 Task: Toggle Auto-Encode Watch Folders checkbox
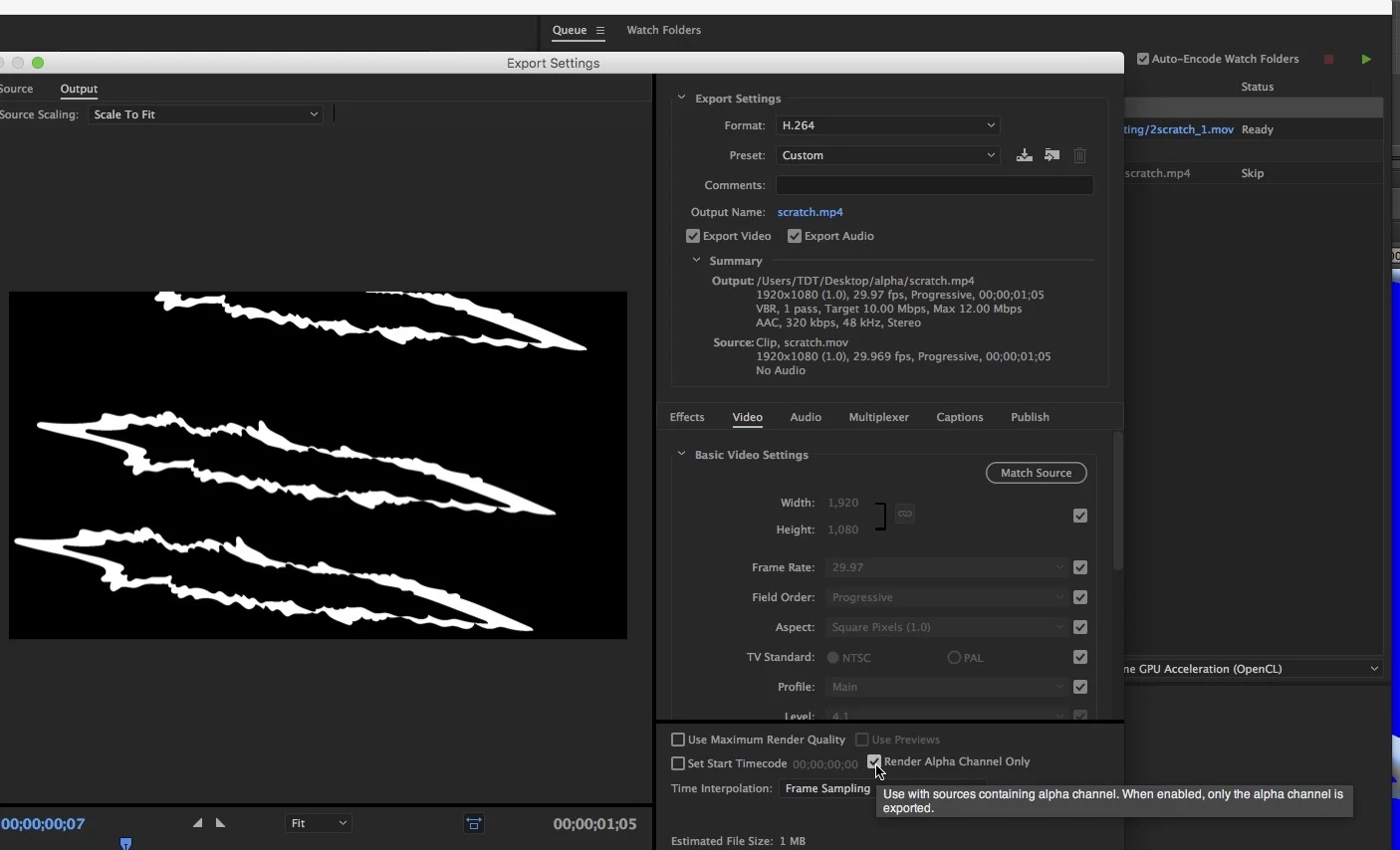[1143, 59]
